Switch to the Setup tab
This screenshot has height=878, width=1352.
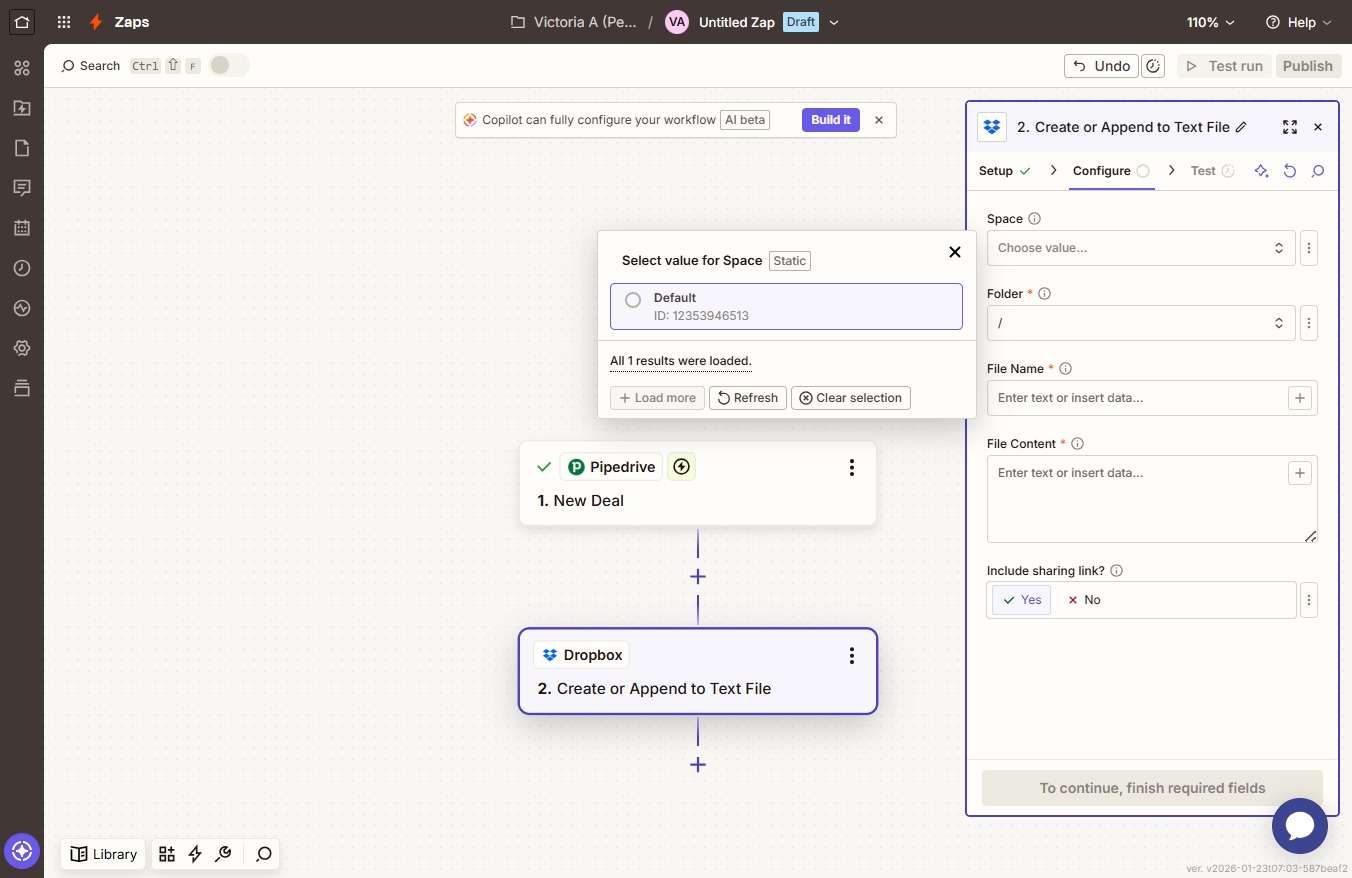pos(1004,171)
